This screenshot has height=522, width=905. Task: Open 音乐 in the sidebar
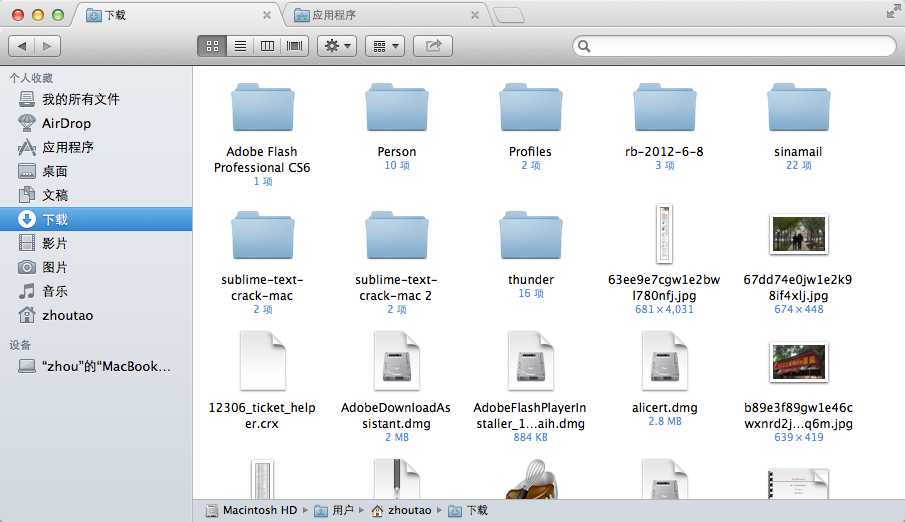pos(96,291)
